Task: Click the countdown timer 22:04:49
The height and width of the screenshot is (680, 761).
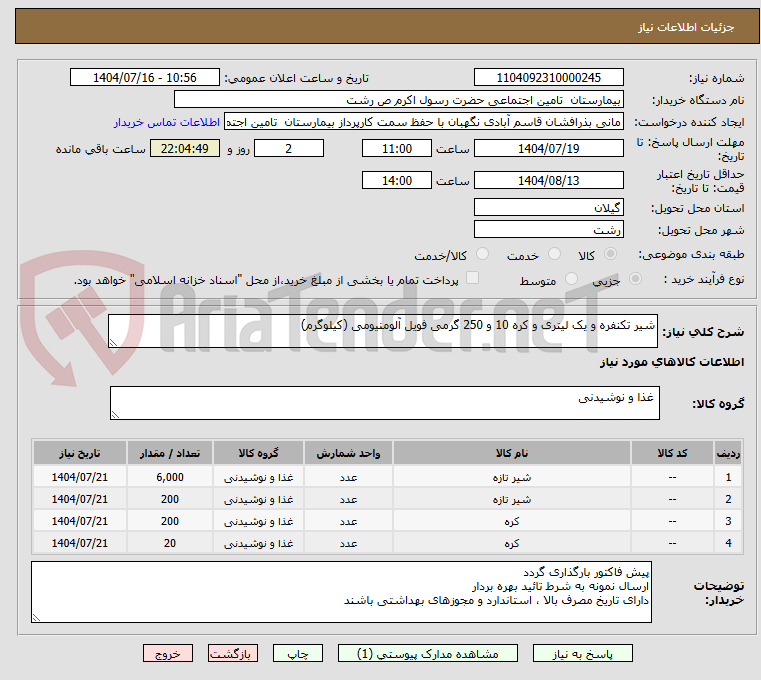Action: 184,148
